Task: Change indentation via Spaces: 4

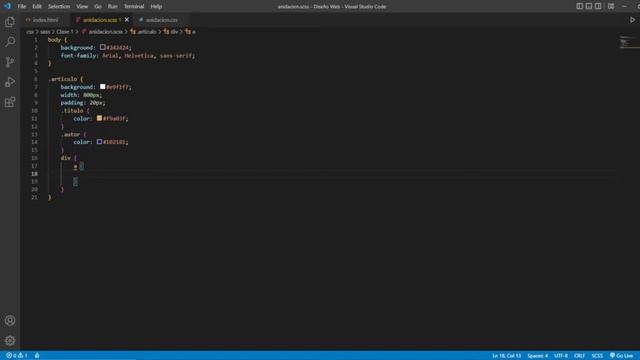Action: (x=538, y=356)
